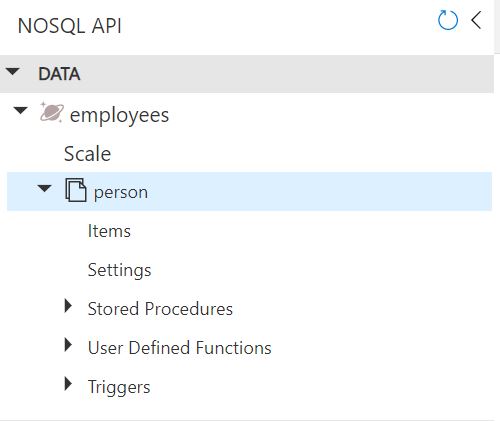500x421 pixels.
Task: Select the Triggers label
Action: [119, 387]
